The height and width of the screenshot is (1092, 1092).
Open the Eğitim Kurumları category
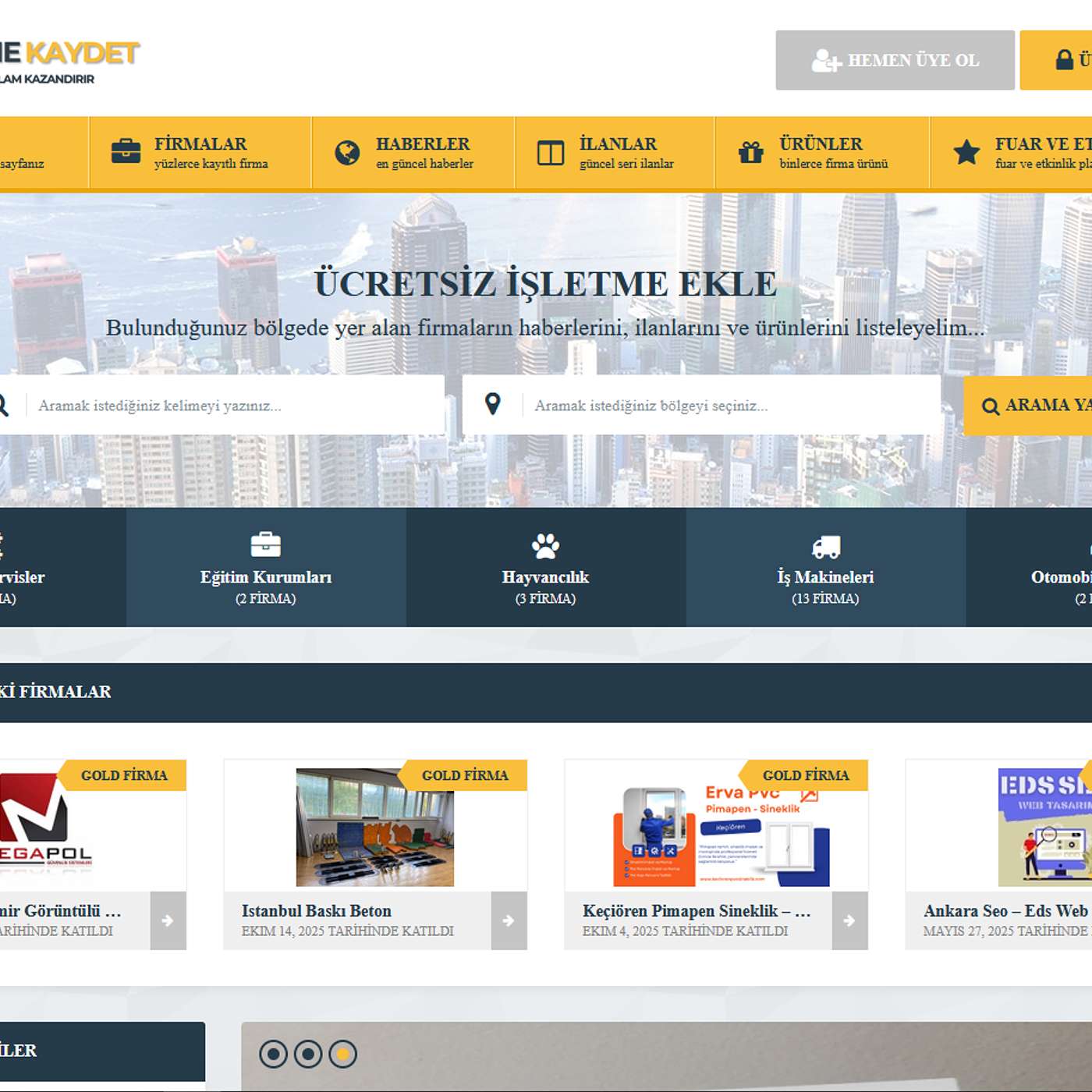266,567
